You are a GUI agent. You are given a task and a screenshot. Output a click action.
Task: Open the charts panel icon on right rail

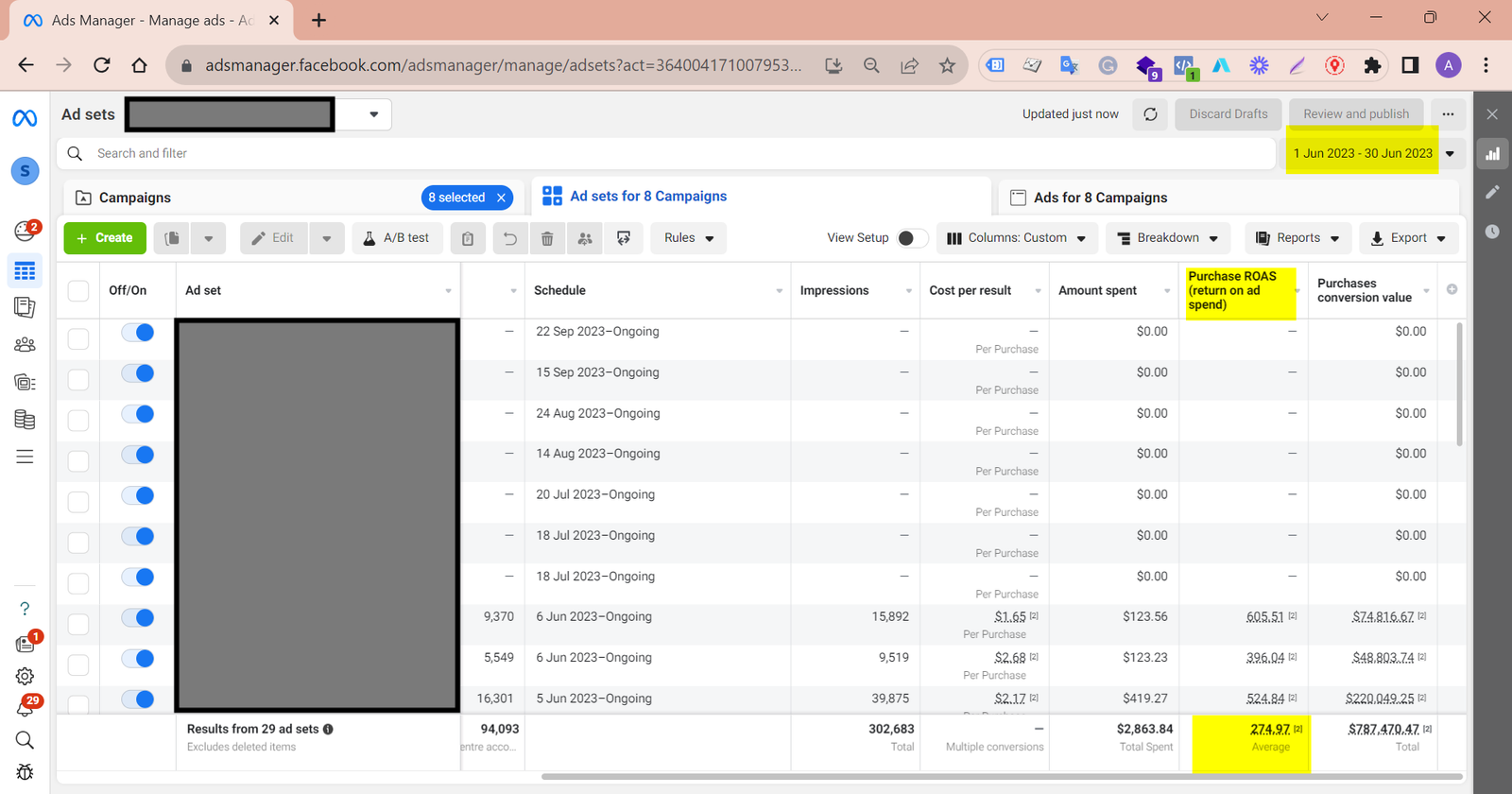[1492, 153]
